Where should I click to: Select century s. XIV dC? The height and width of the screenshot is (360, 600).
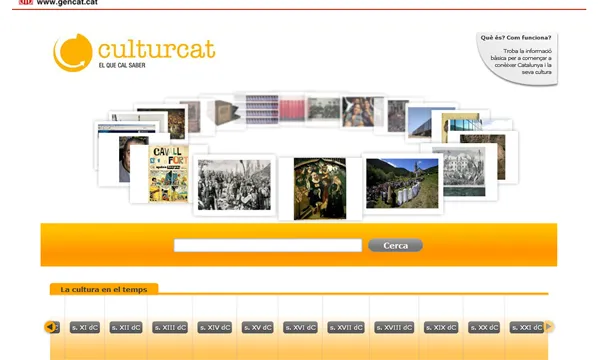[x=215, y=327]
